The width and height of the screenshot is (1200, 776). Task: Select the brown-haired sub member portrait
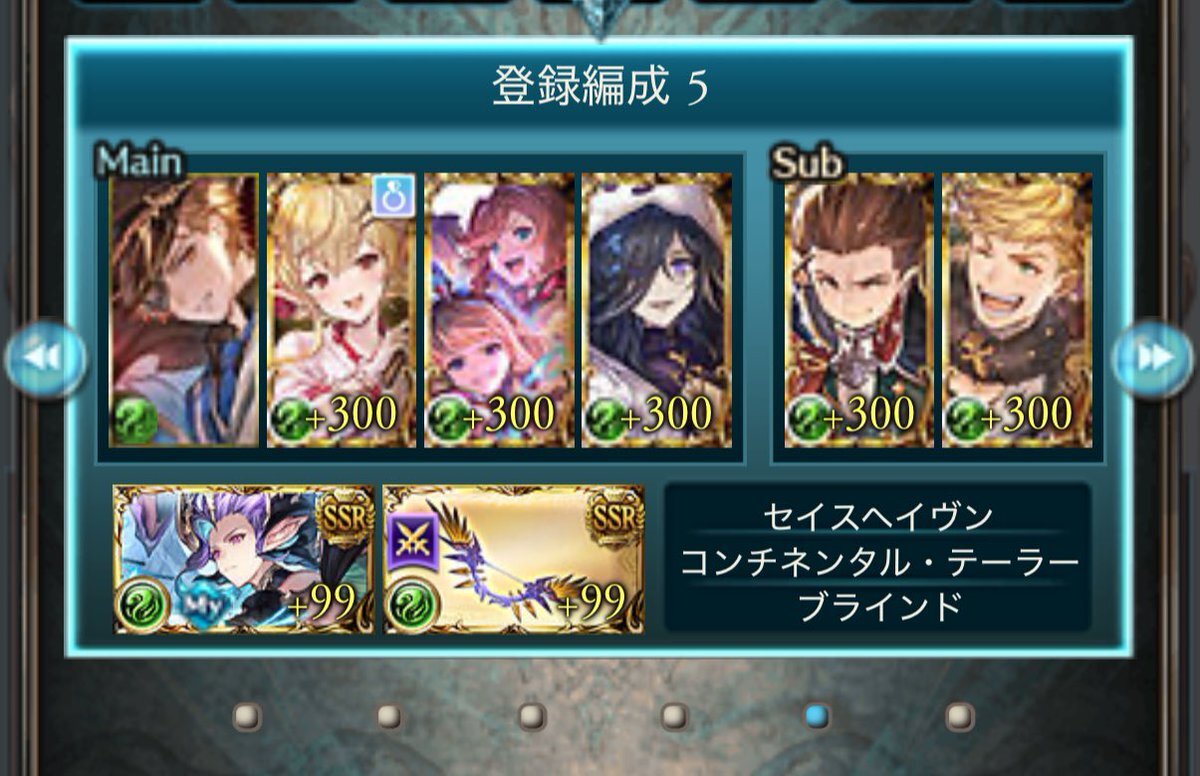point(859,310)
